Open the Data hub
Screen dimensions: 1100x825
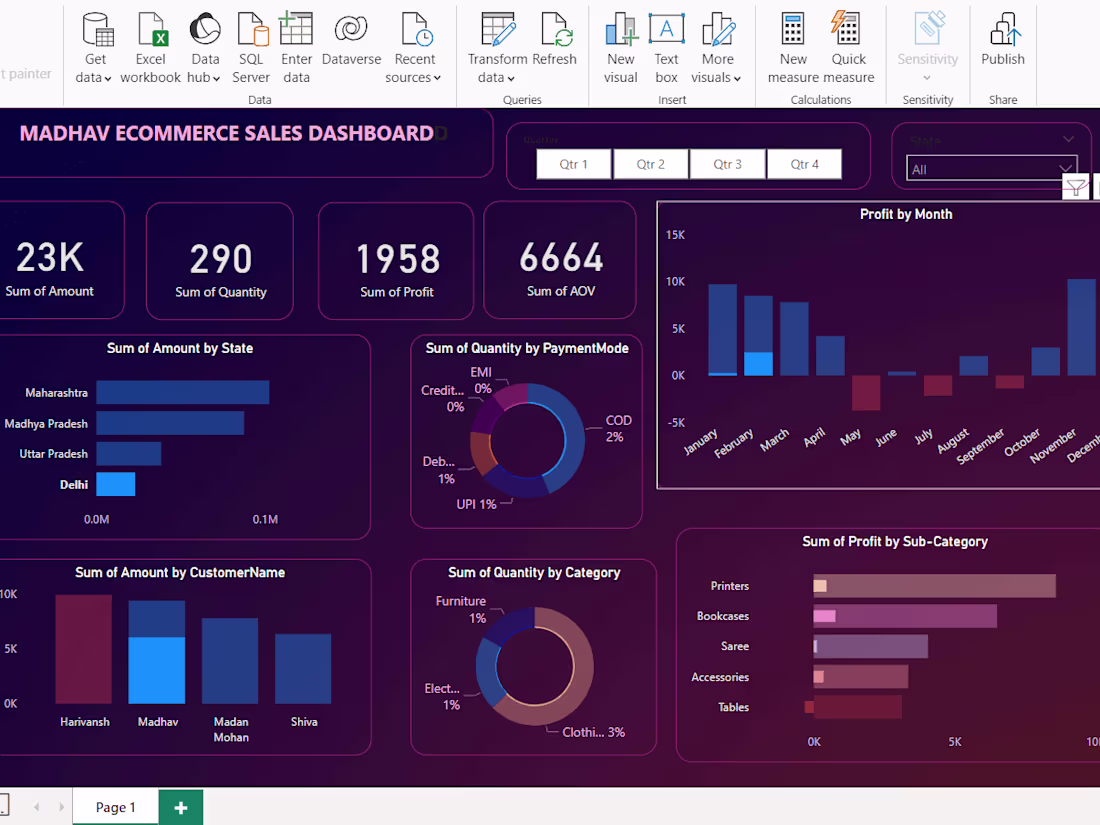(205, 45)
